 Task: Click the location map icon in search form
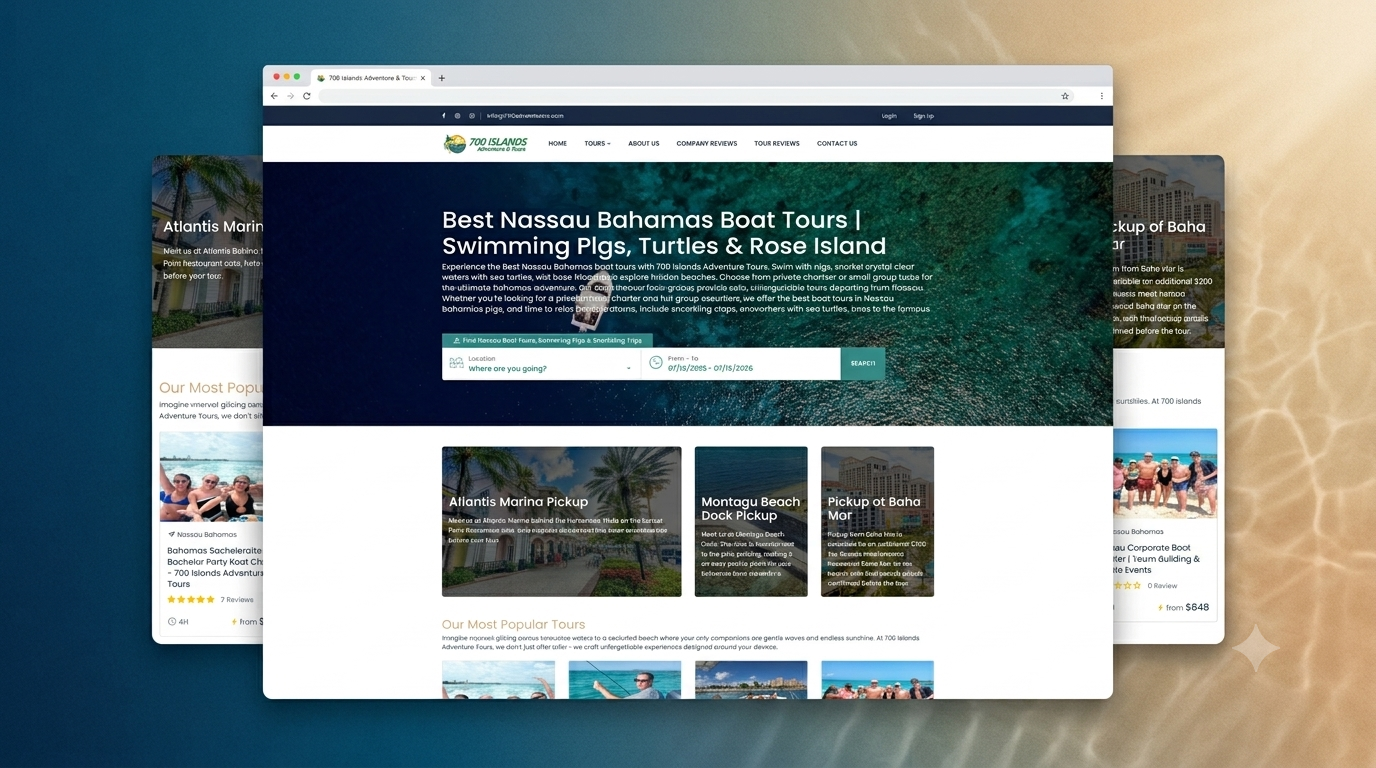coord(456,363)
